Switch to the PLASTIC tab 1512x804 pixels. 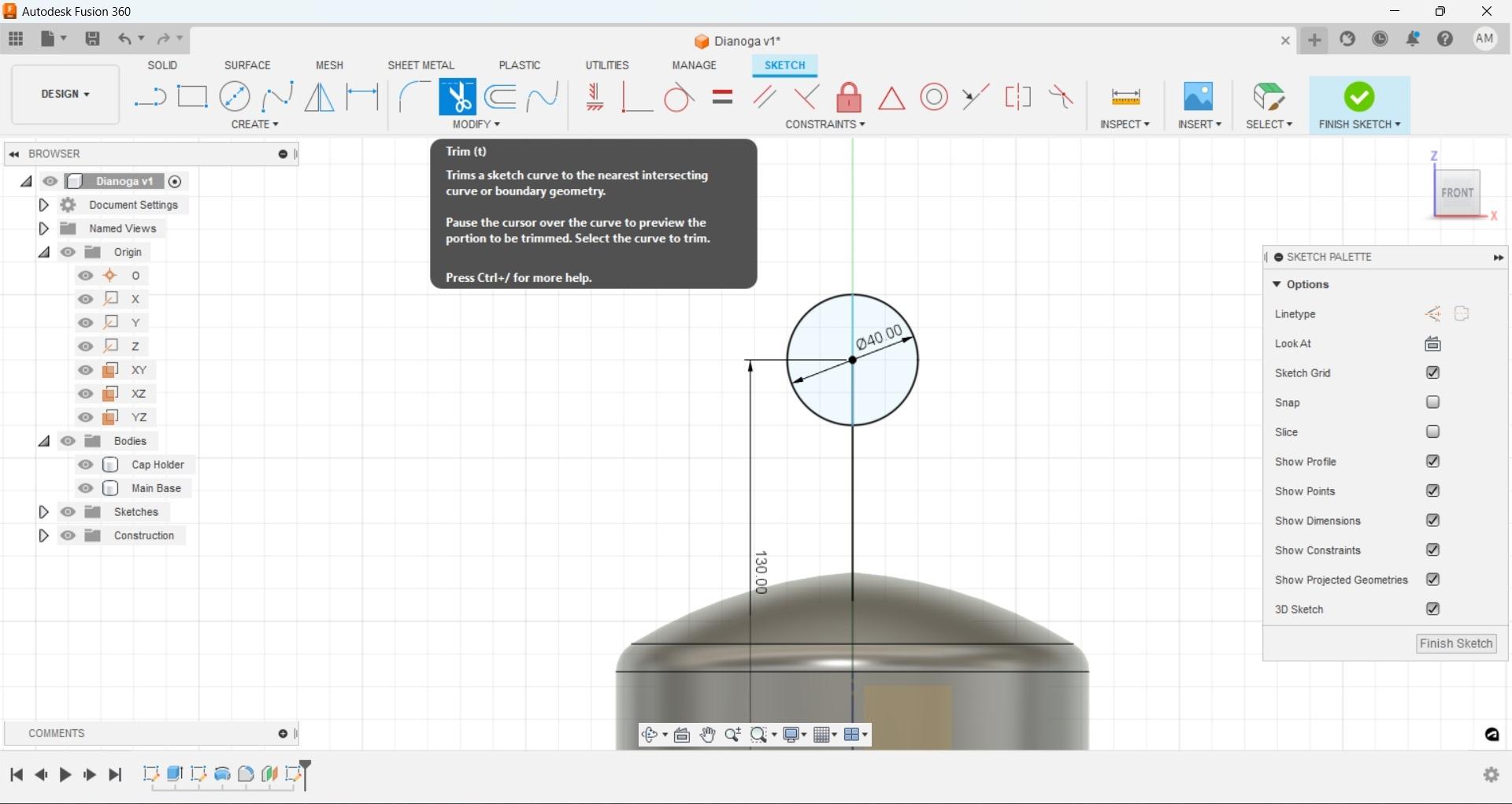520,65
